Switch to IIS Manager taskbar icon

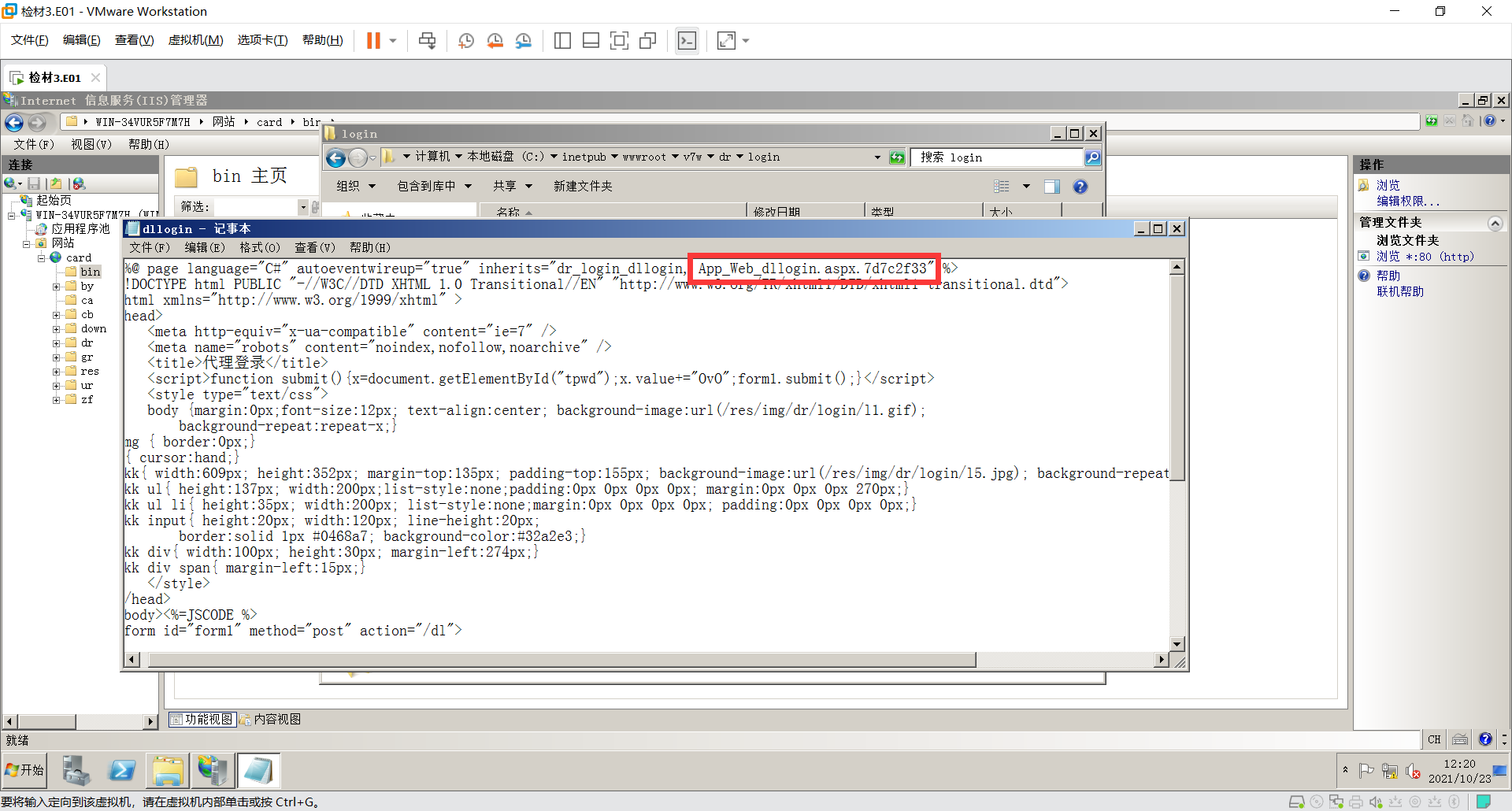(213, 770)
